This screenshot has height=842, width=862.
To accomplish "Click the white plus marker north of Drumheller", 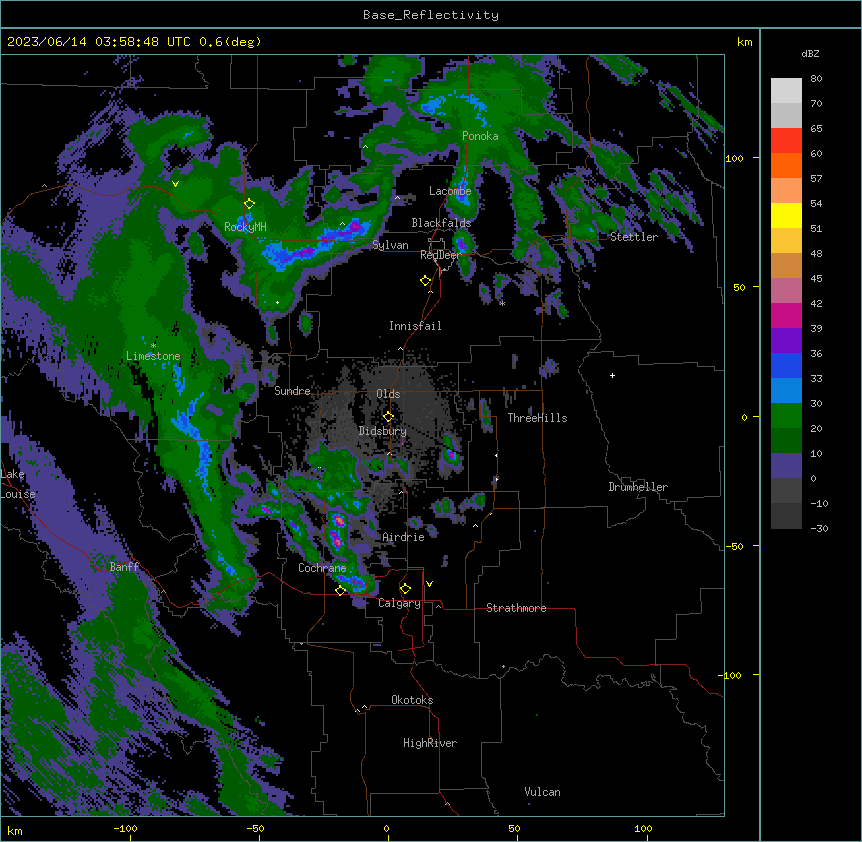I will [x=612, y=375].
